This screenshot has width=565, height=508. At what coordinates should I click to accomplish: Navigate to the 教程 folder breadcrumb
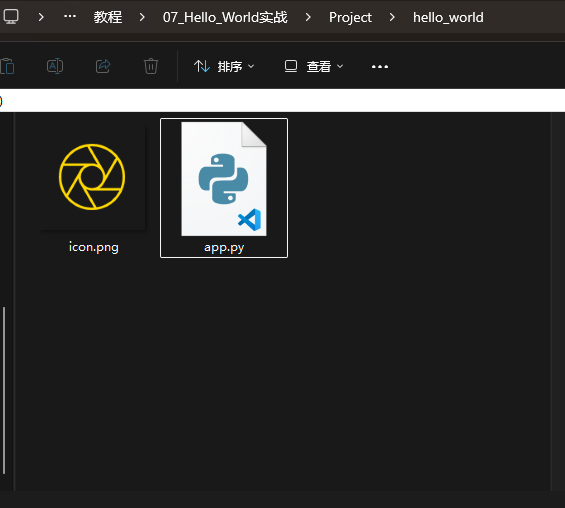click(108, 17)
